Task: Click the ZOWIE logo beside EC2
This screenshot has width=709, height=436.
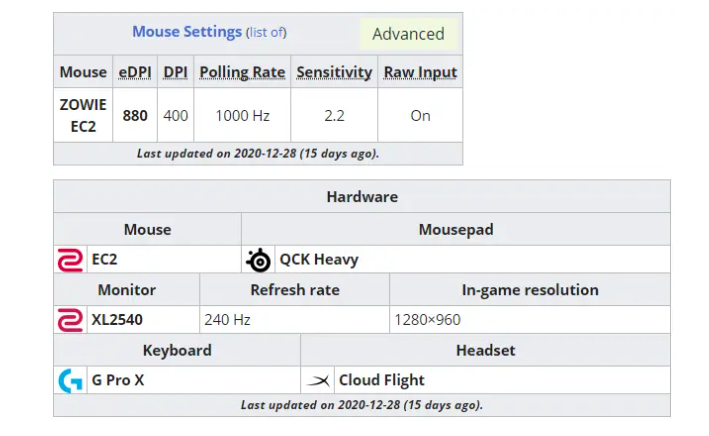Action: pyautogui.click(x=70, y=260)
